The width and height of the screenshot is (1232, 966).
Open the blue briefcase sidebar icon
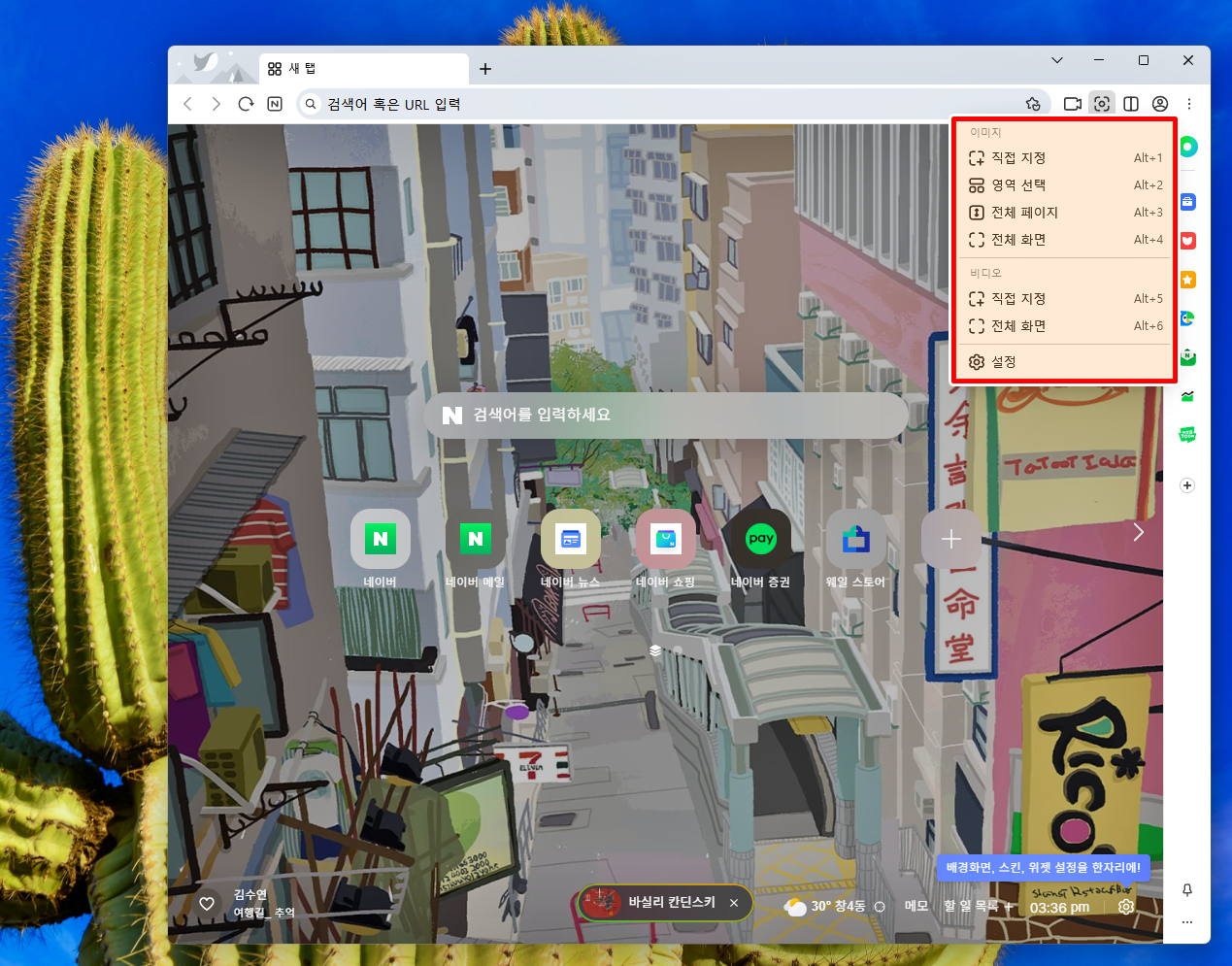(1187, 202)
